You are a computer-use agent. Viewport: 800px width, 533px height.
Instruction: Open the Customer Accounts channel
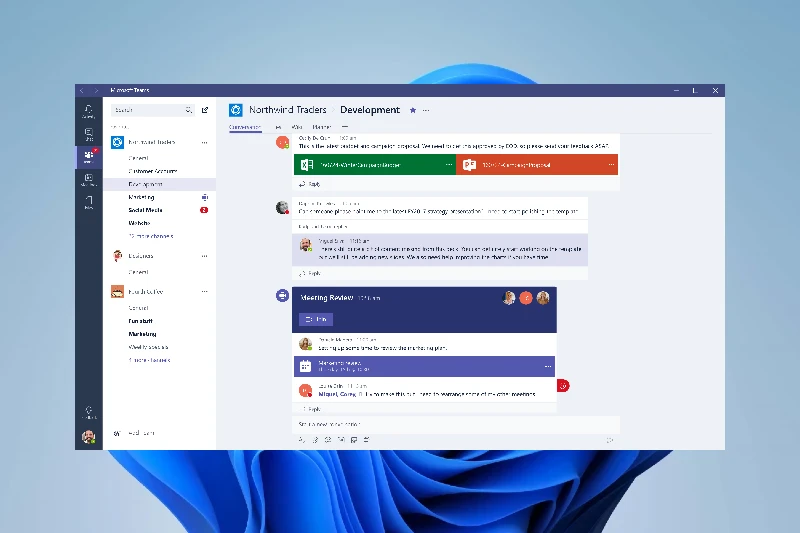tap(153, 171)
